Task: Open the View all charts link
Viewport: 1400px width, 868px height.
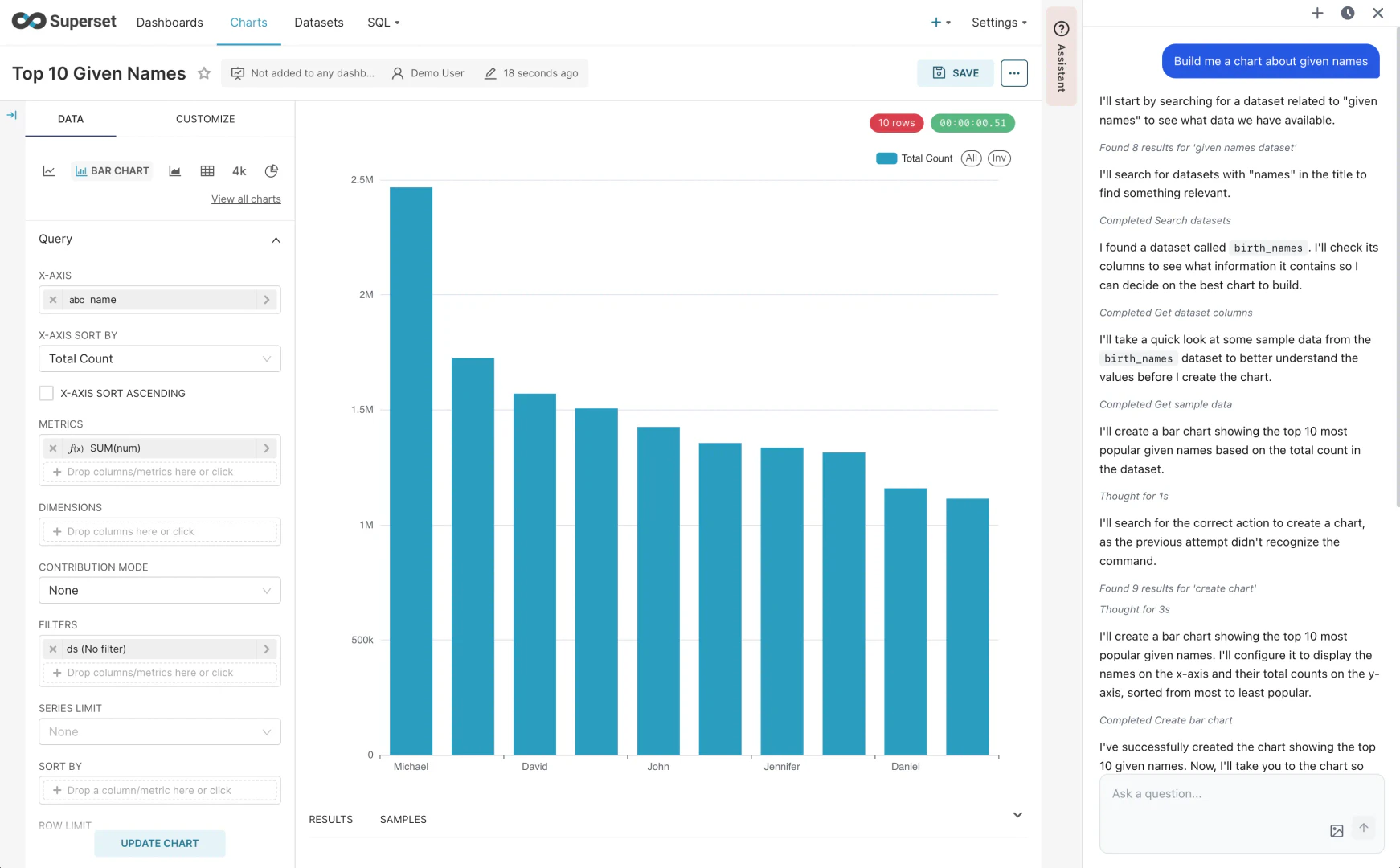Action: tap(246, 199)
